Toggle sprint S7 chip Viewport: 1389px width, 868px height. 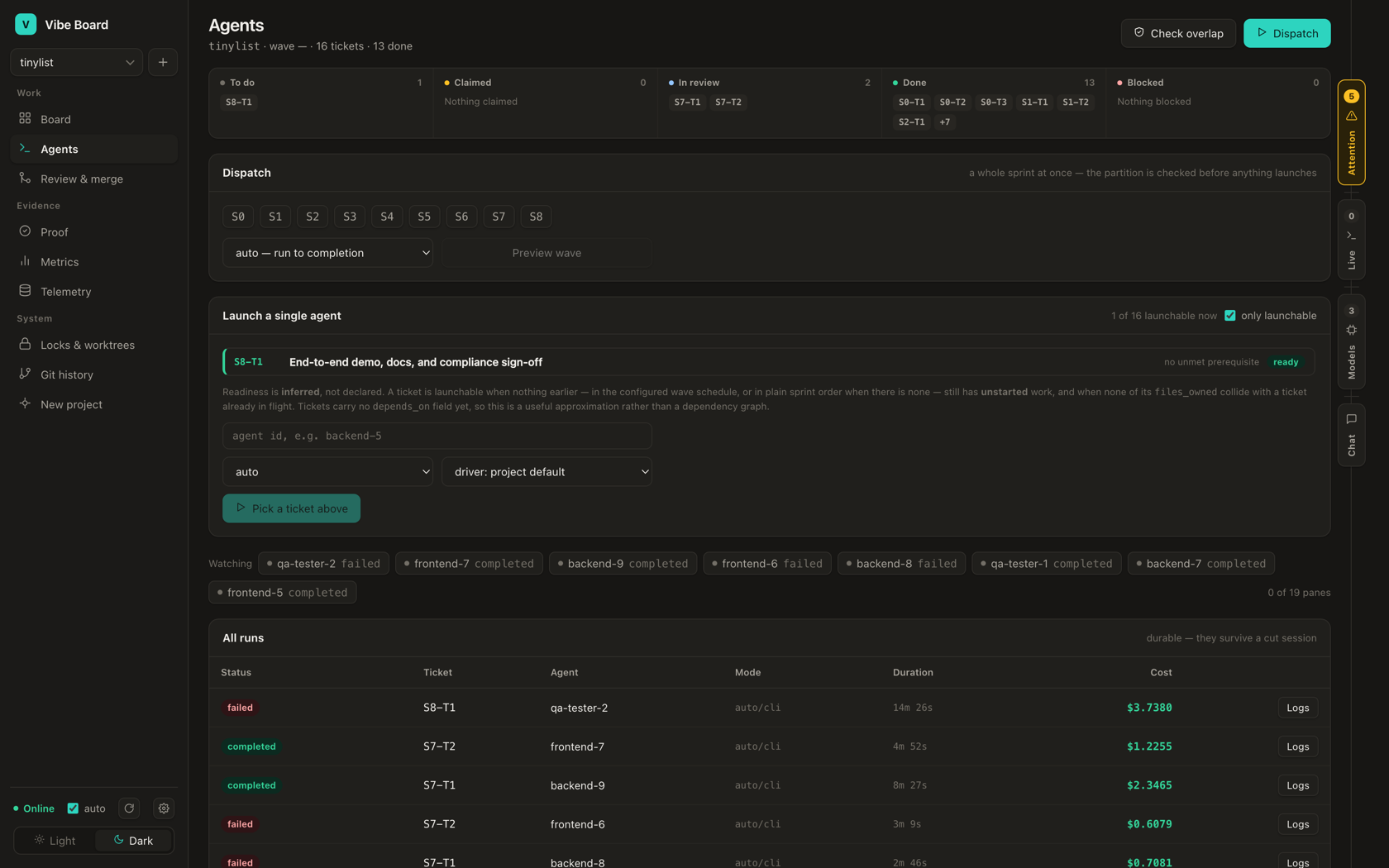pos(499,217)
